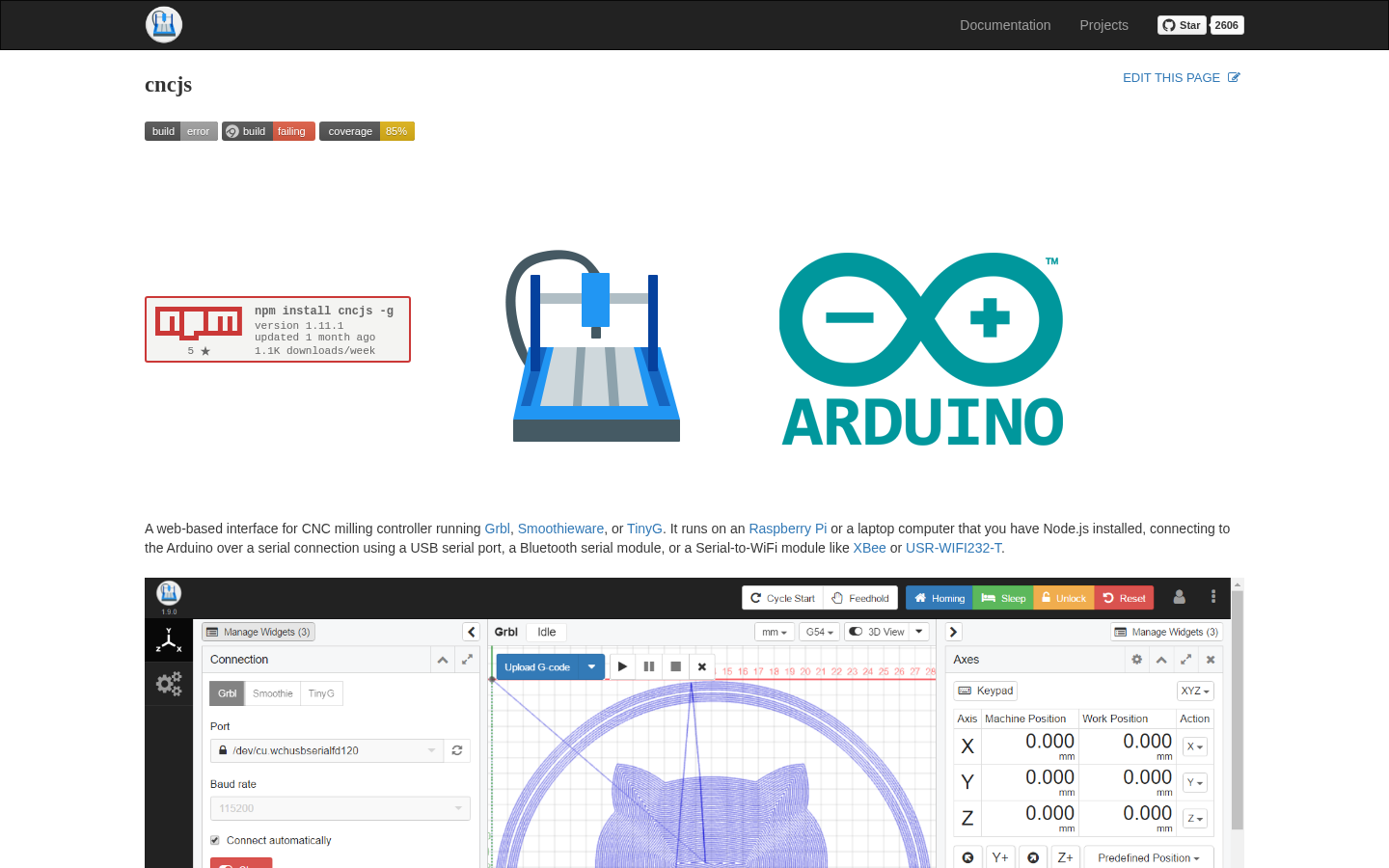This screenshot has height=868, width=1389.
Task: Click the Upload G-code button
Action: (537, 666)
